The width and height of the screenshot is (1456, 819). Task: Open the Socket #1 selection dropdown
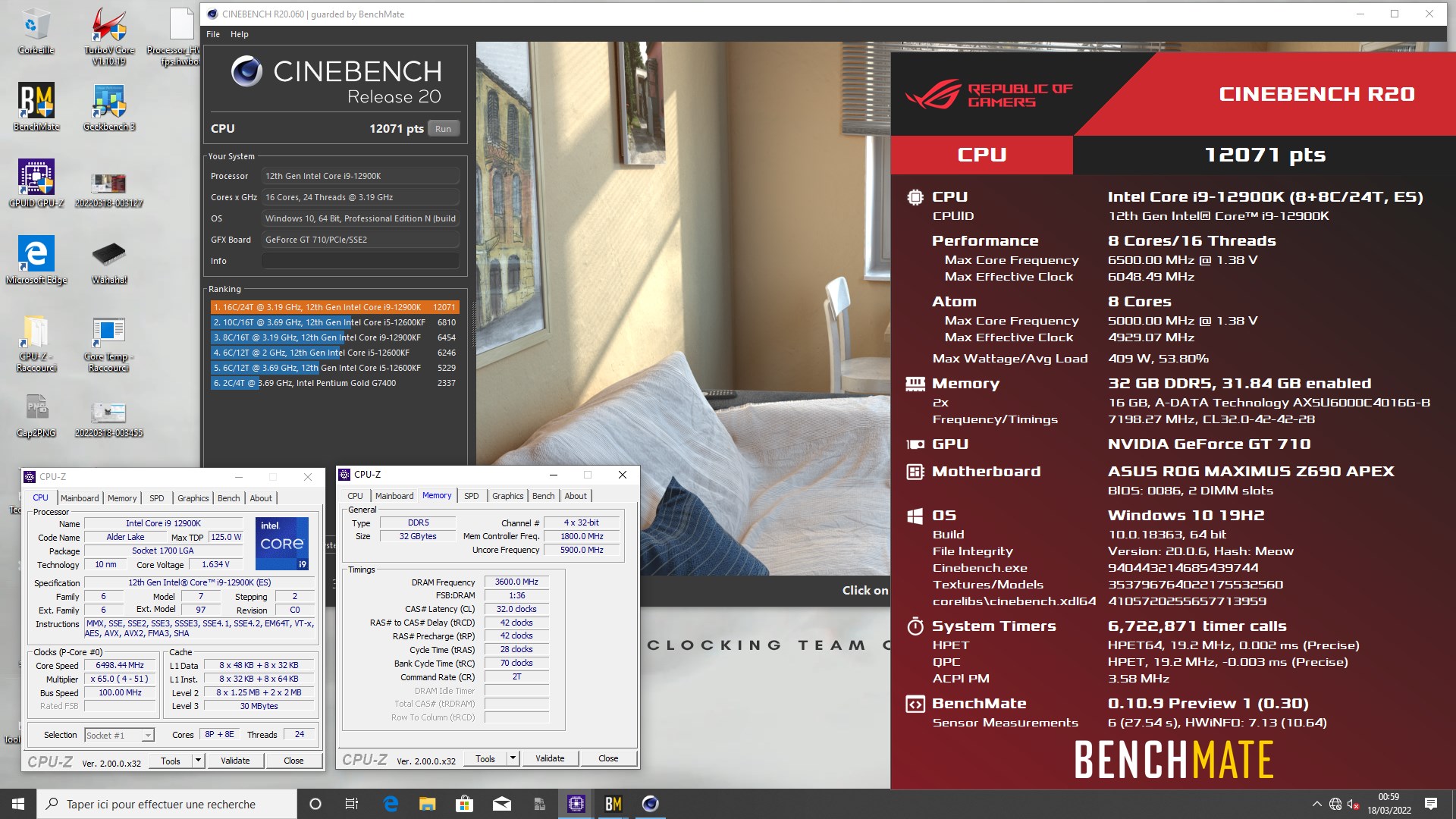click(x=119, y=735)
